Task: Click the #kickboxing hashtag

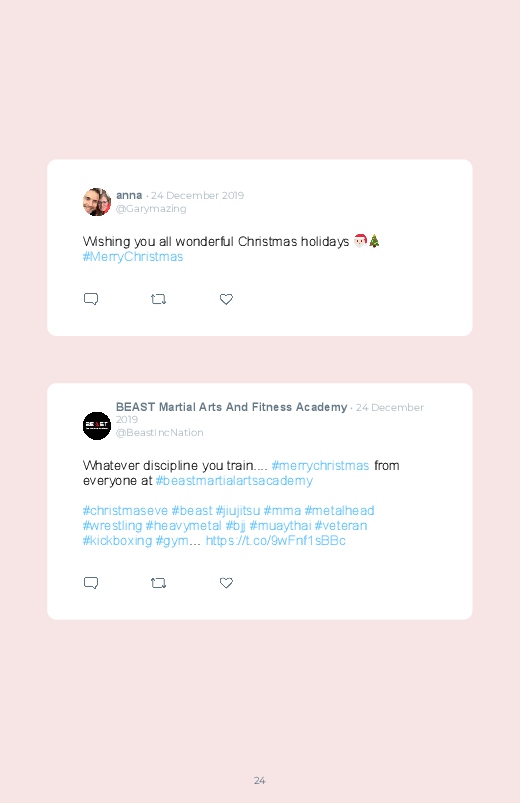Action: [x=117, y=541]
